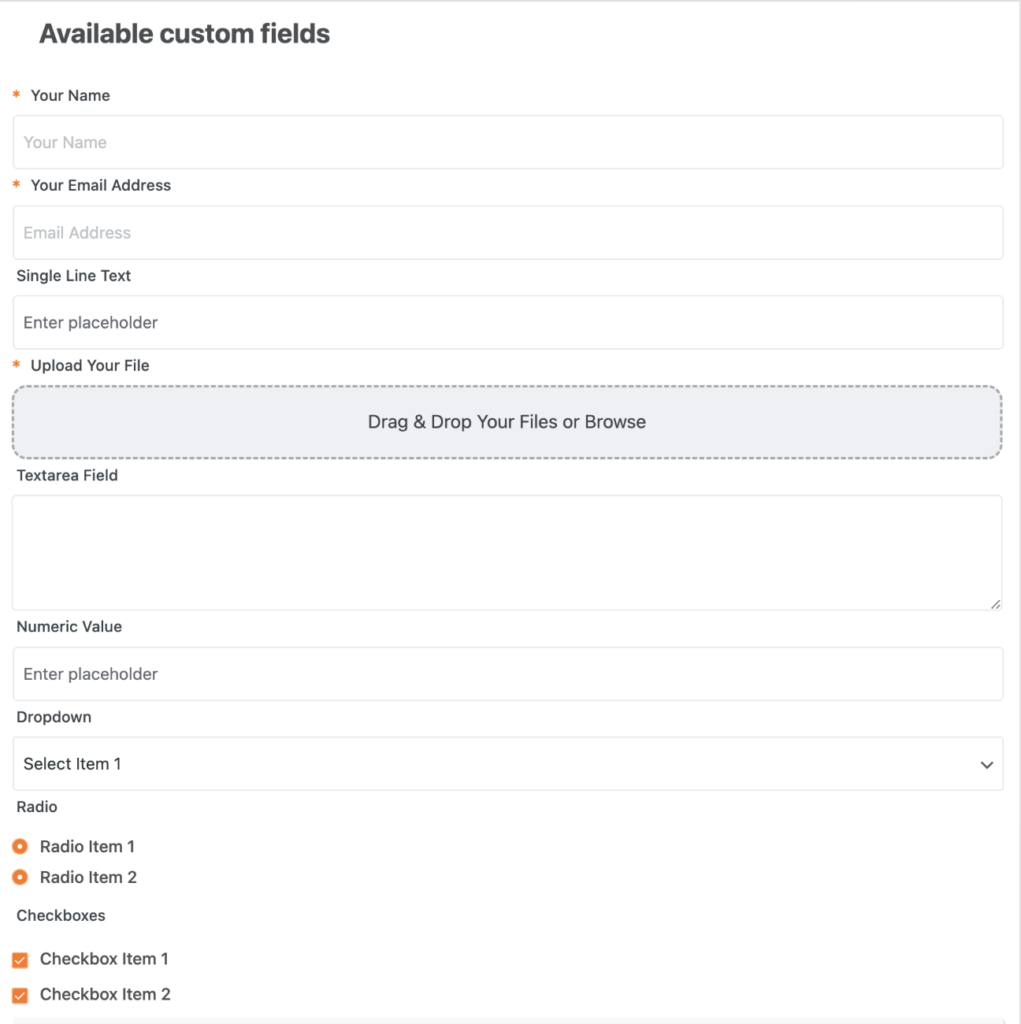The image size is (1021, 1024).
Task: Click the Drag & Drop upload area
Action: (x=507, y=422)
